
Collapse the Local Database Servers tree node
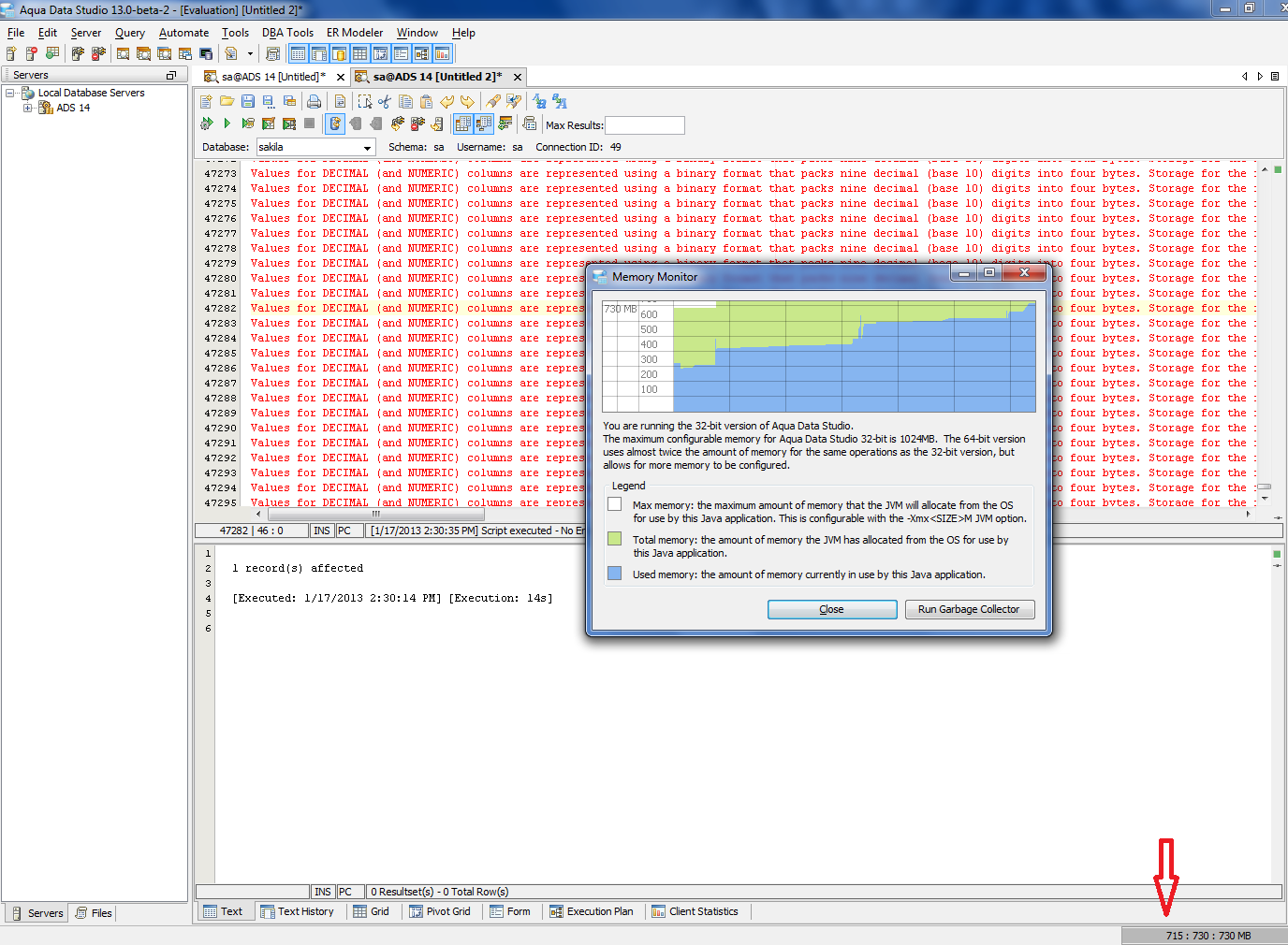tap(10, 93)
